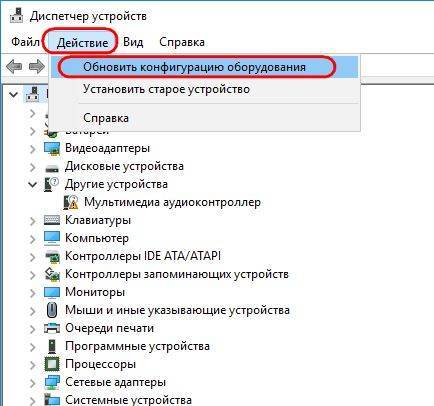Collapse the Другие устройства category
The image size is (434, 406).
[32, 184]
